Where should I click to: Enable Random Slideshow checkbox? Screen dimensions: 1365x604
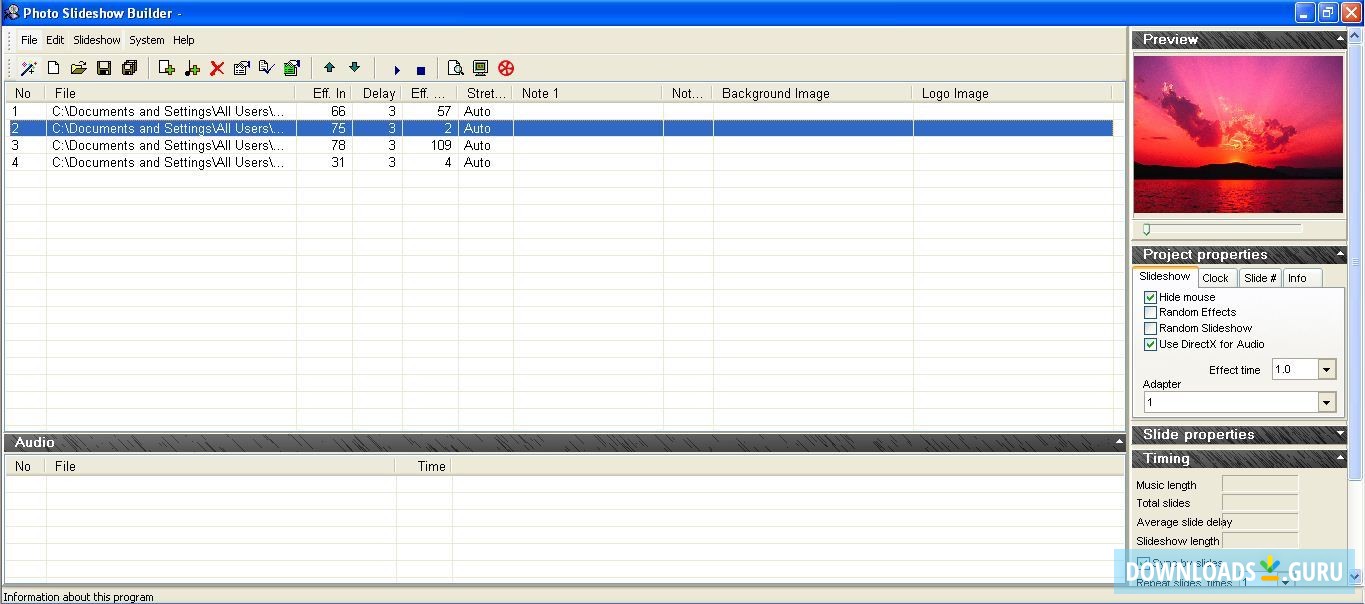1150,328
